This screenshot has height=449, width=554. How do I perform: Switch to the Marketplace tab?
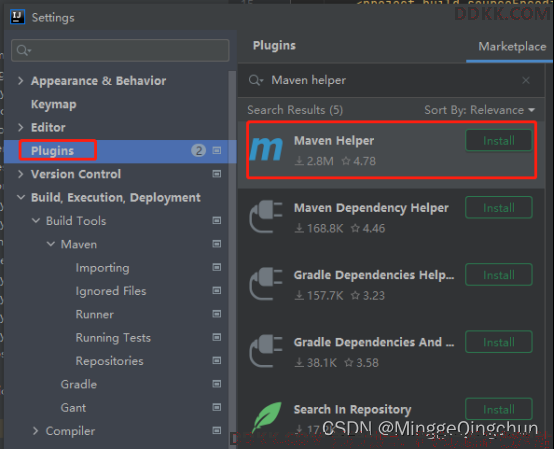click(512, 47)
